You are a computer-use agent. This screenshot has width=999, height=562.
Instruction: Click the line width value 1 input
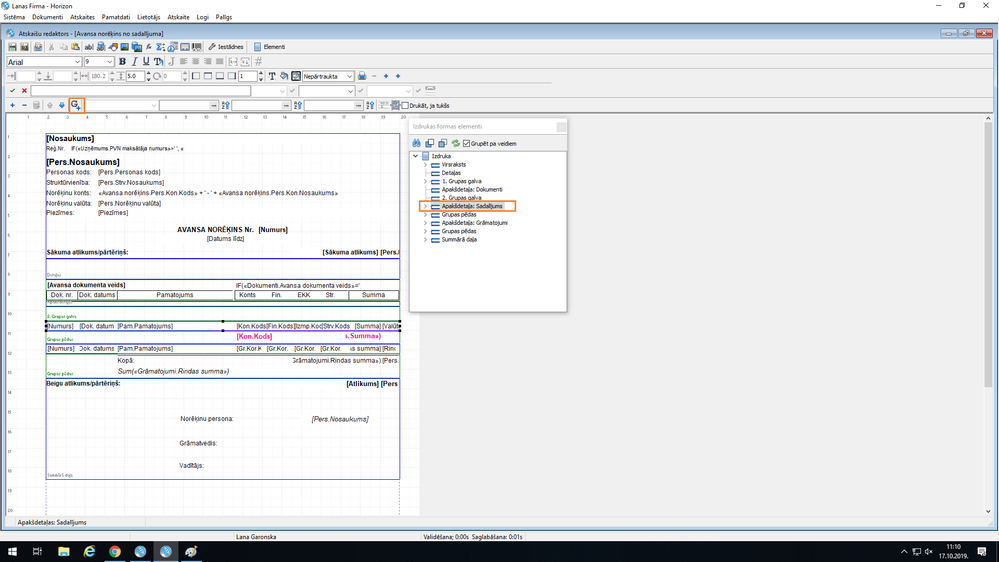(x=247, y=76)
